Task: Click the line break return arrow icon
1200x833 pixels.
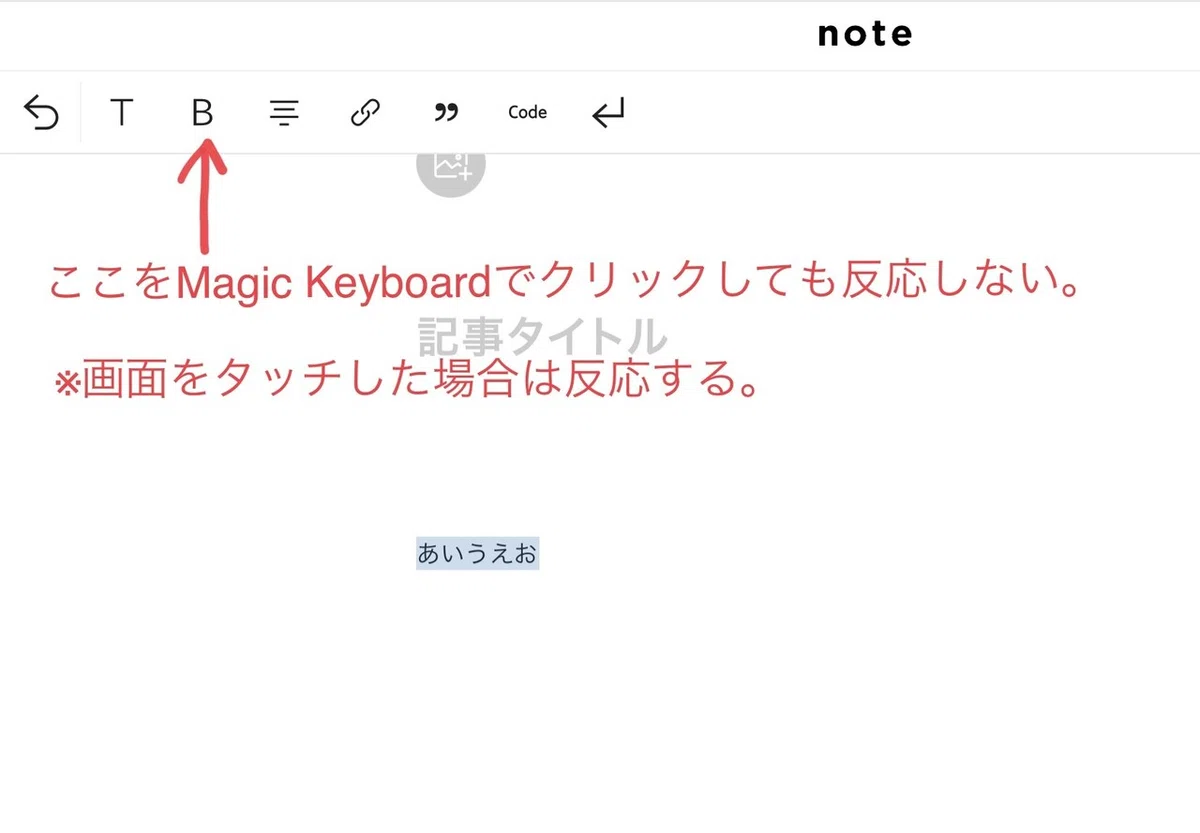Action: [608, 113]
